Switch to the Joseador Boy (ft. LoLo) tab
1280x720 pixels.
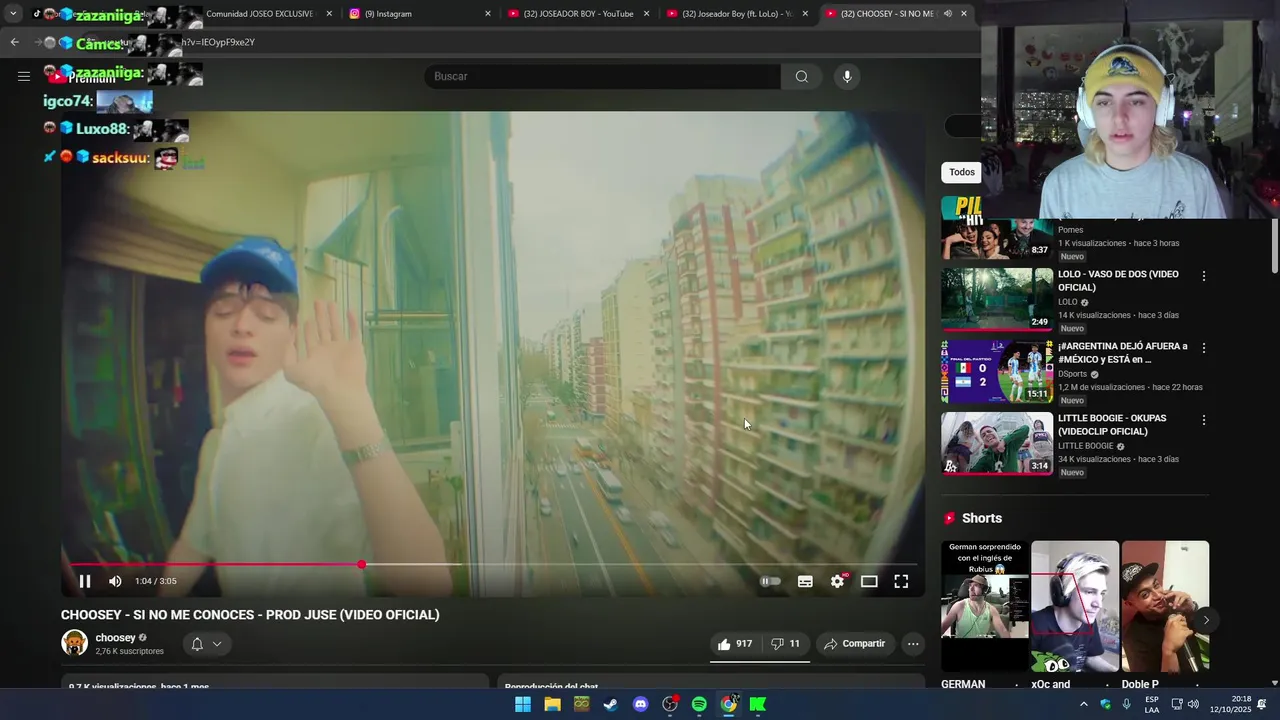[x=736, y=14]
